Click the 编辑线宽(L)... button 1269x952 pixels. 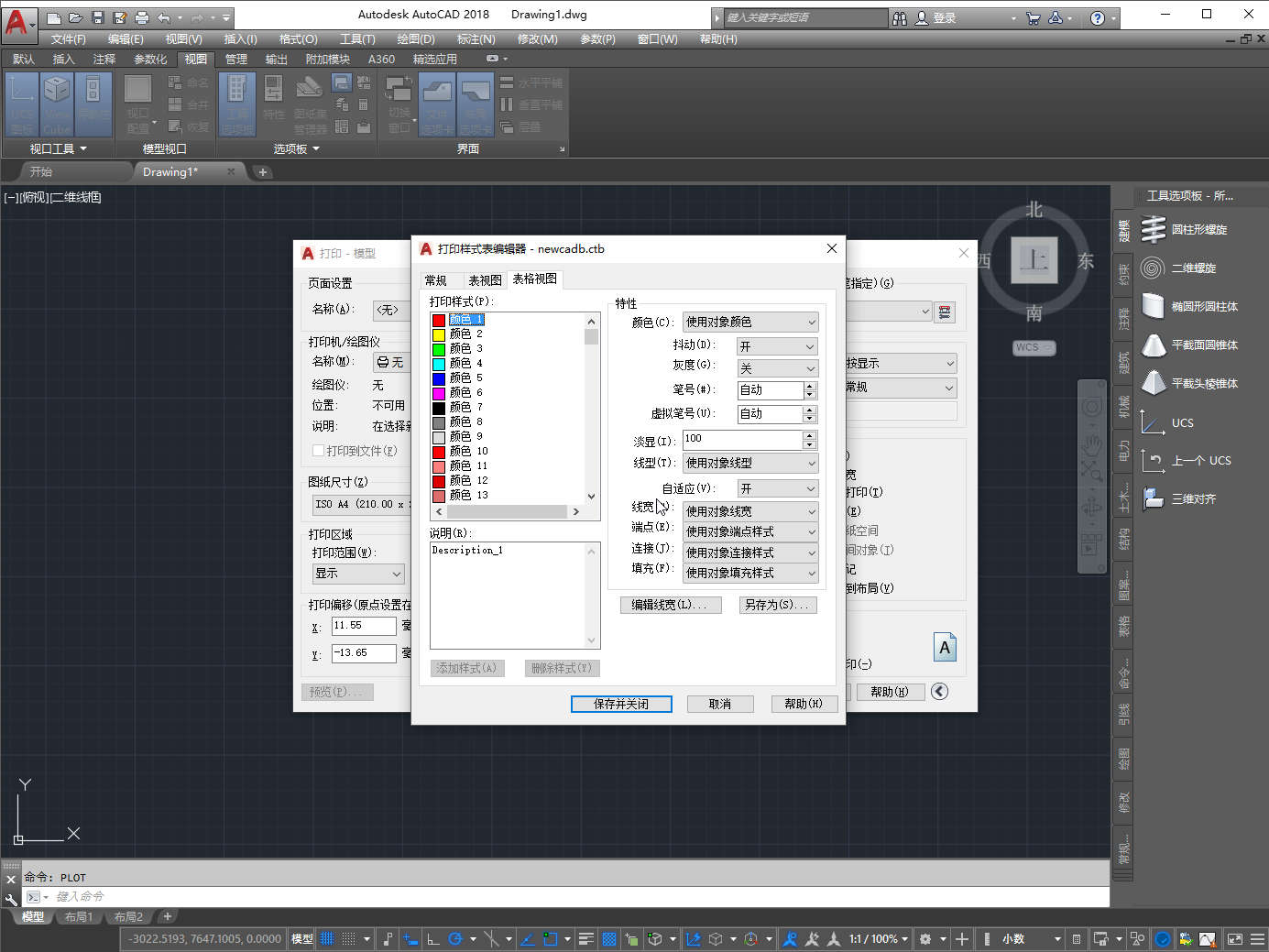671,605
